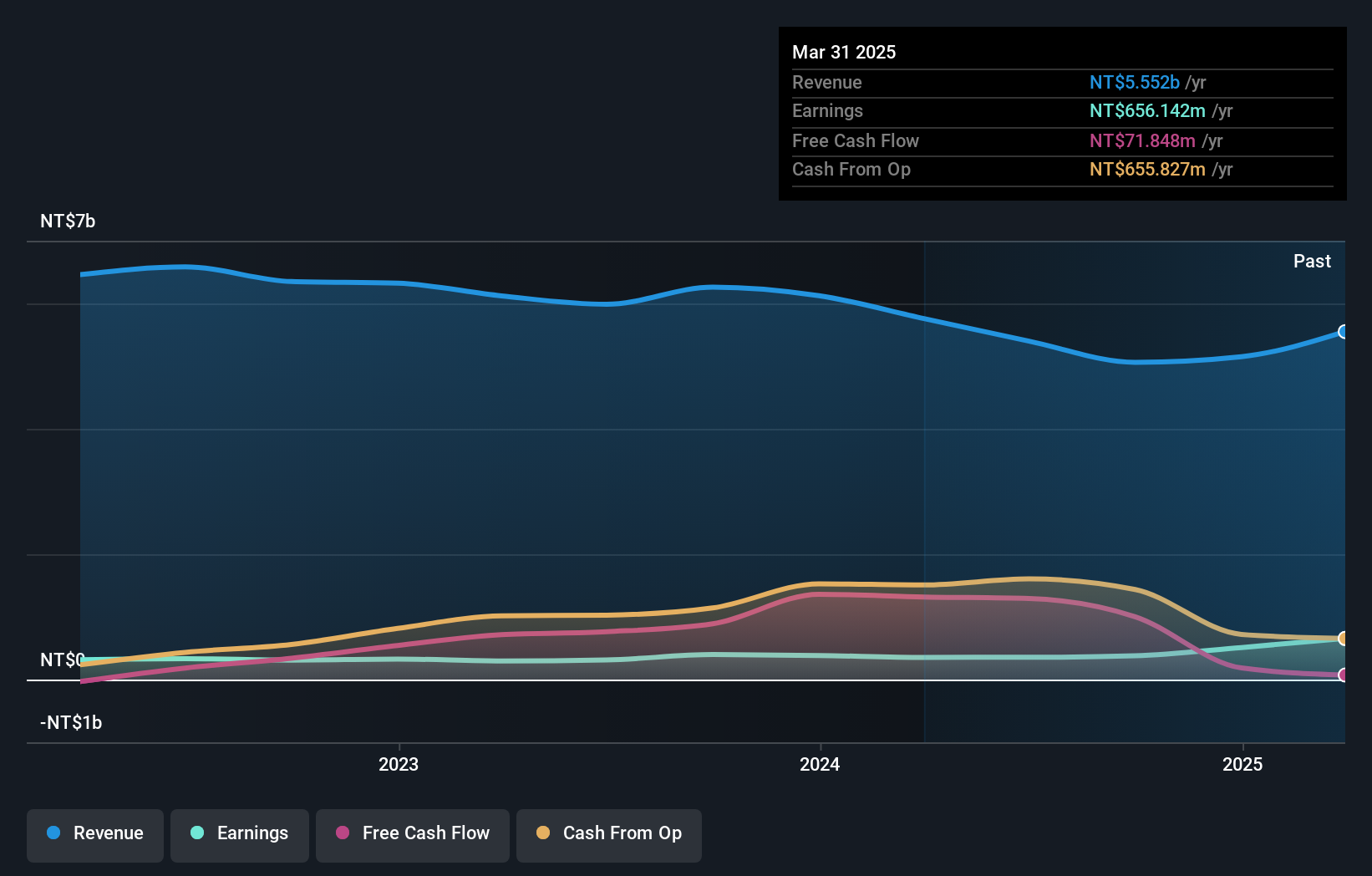
Task: Click the 2023 x-axis label
Action: (399, 764)
